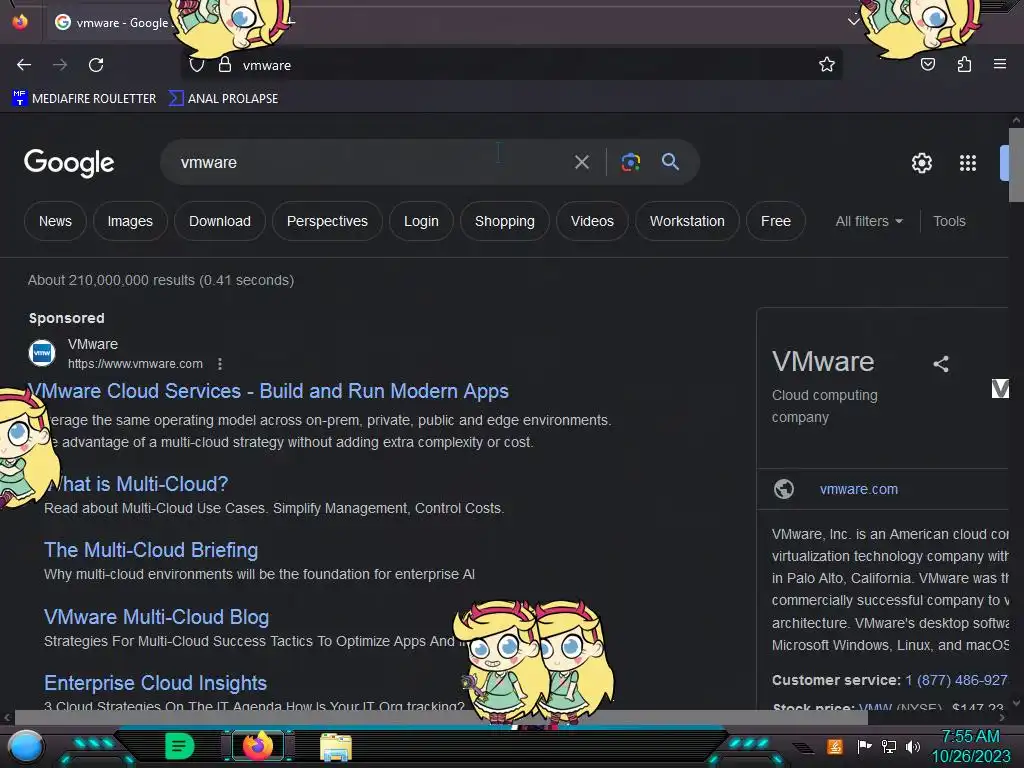Screen dimensions: 1024x768
Task: Call the customer service number link
Action: click(x=956, y=680)
